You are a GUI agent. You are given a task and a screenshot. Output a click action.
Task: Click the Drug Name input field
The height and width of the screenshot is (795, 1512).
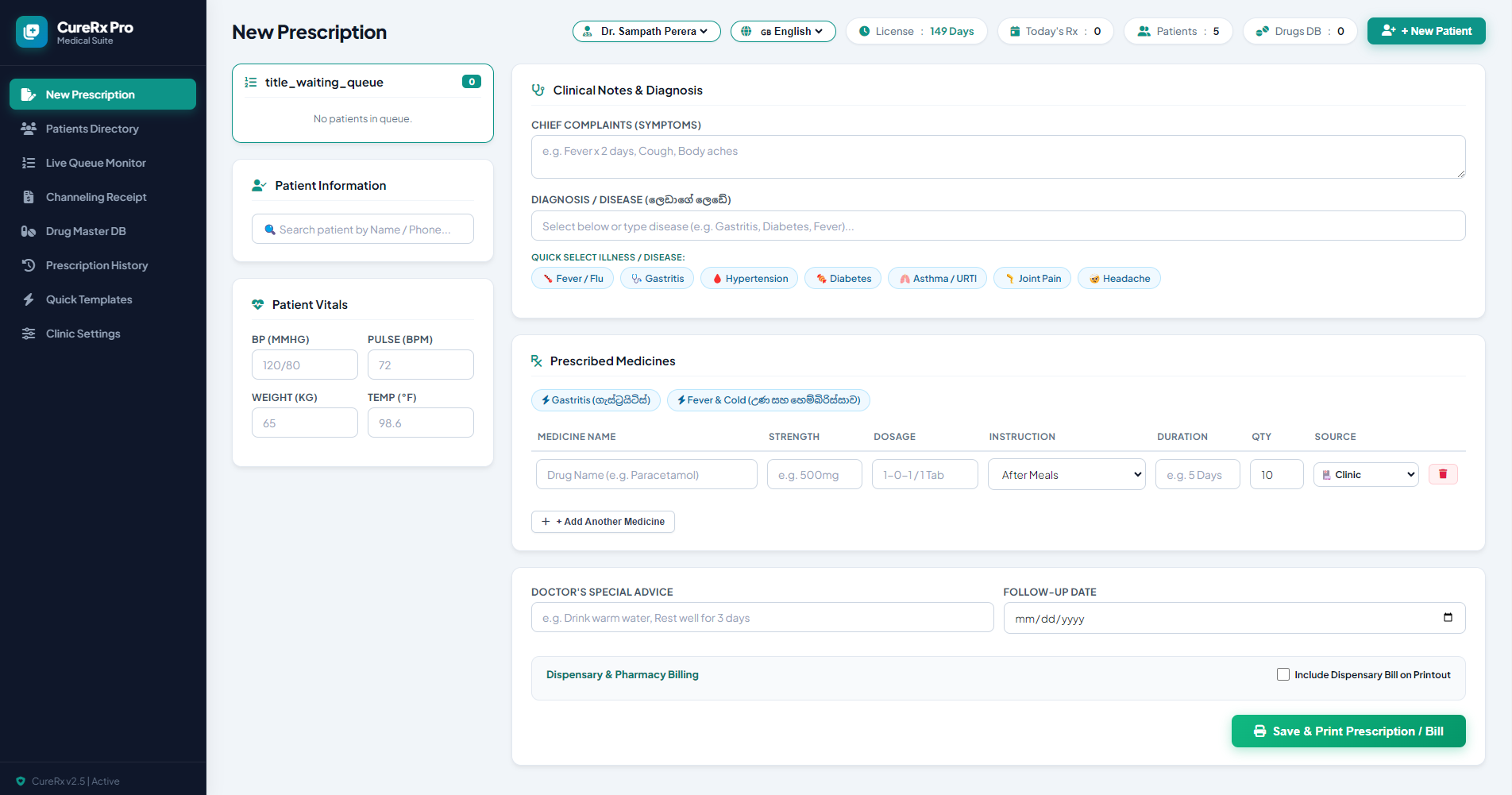point(646,474)
